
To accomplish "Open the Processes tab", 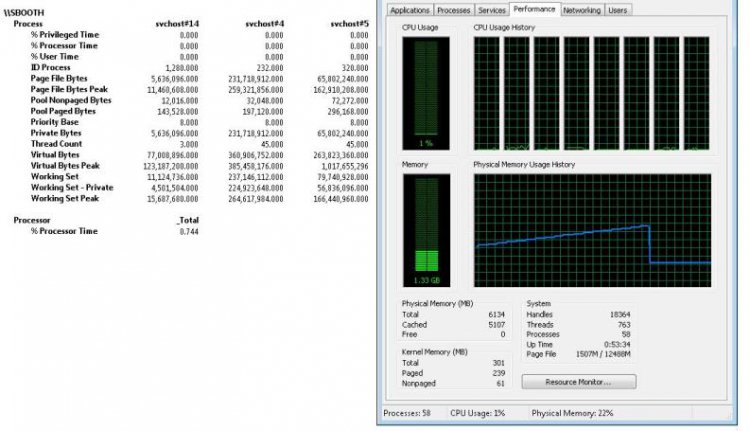I will [453, 10].
